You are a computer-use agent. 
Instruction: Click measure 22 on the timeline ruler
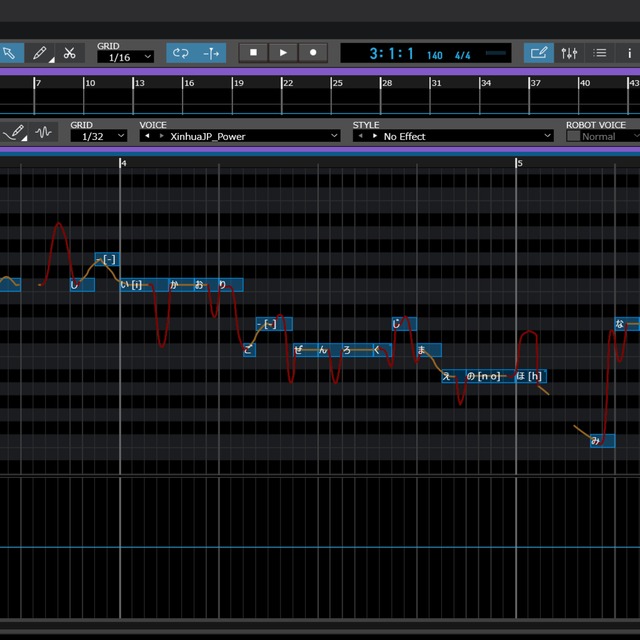pyautogui.click(x=287, y=83)
